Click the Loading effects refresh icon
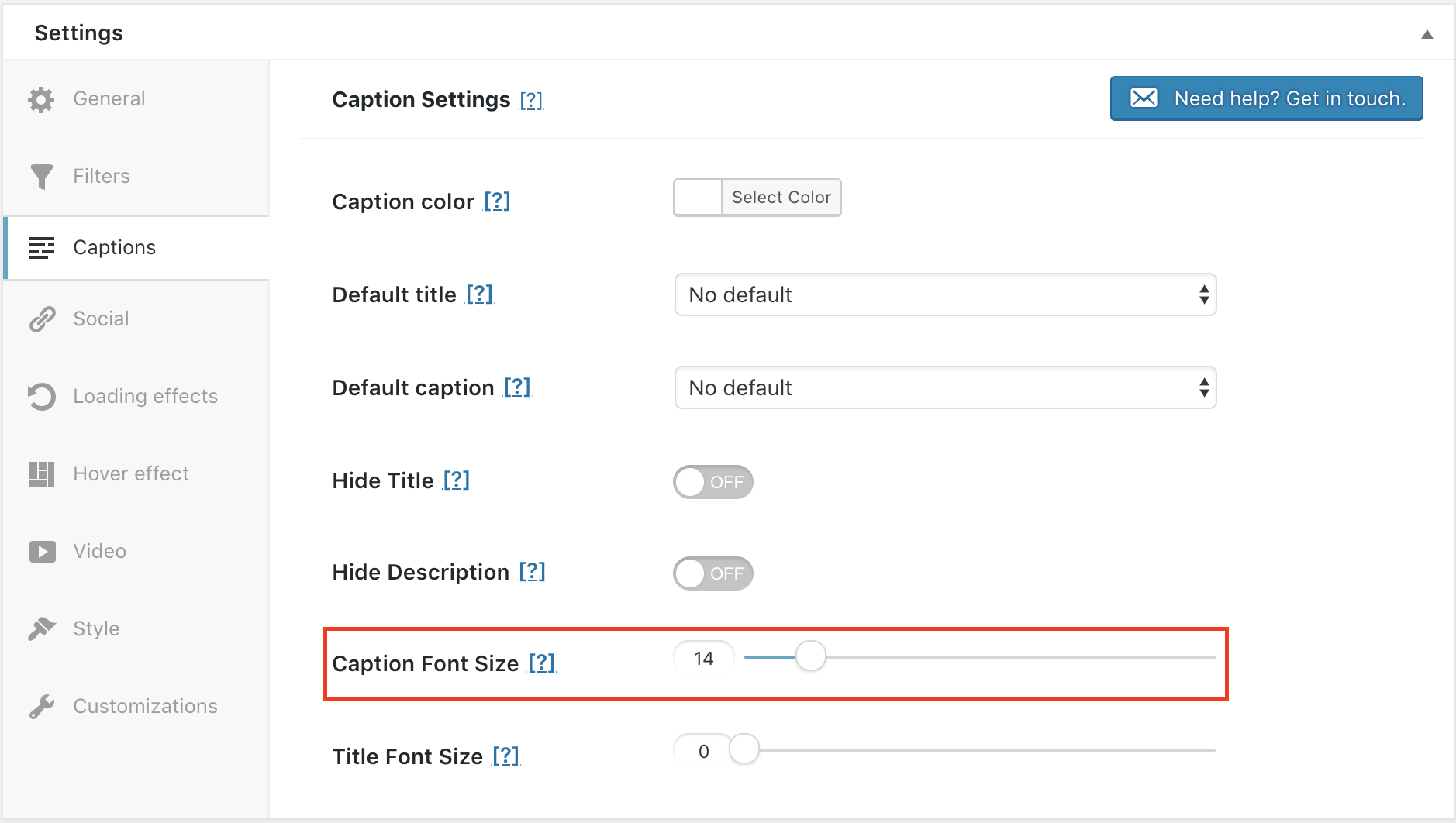The width and height of the screenshot is (1456, 823). 42,397
